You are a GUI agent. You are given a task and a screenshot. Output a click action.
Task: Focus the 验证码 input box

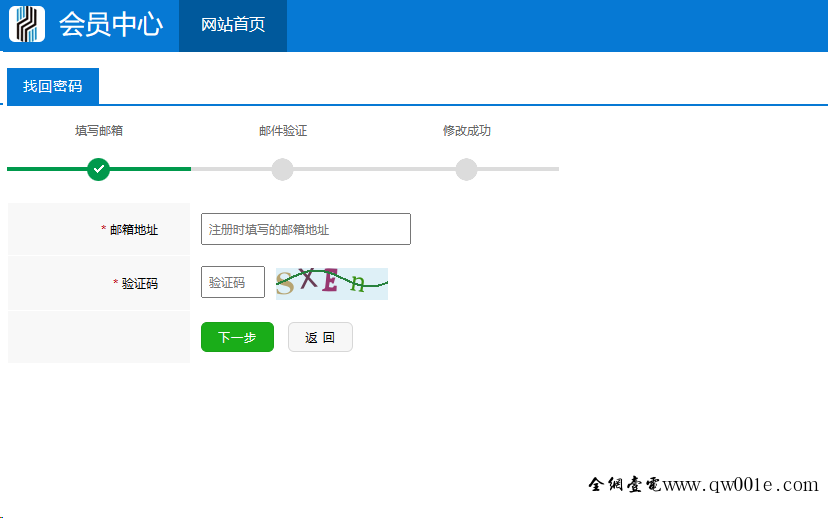pos(232,283)
